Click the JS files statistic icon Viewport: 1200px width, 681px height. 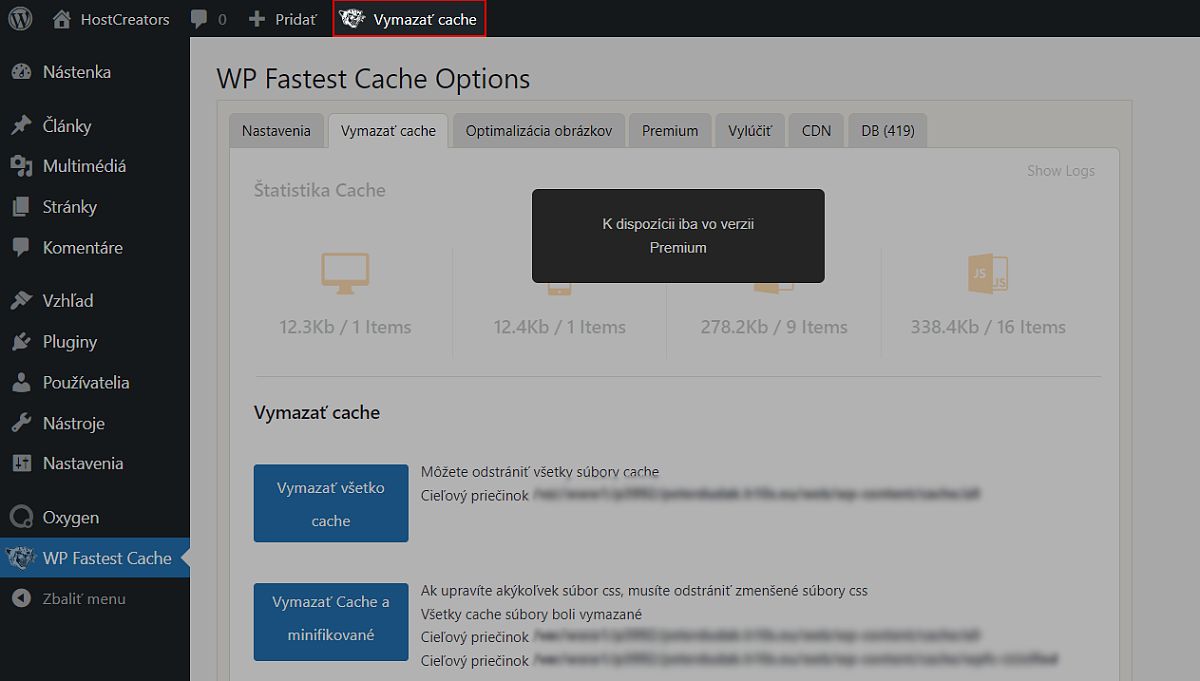click(987, 273)
